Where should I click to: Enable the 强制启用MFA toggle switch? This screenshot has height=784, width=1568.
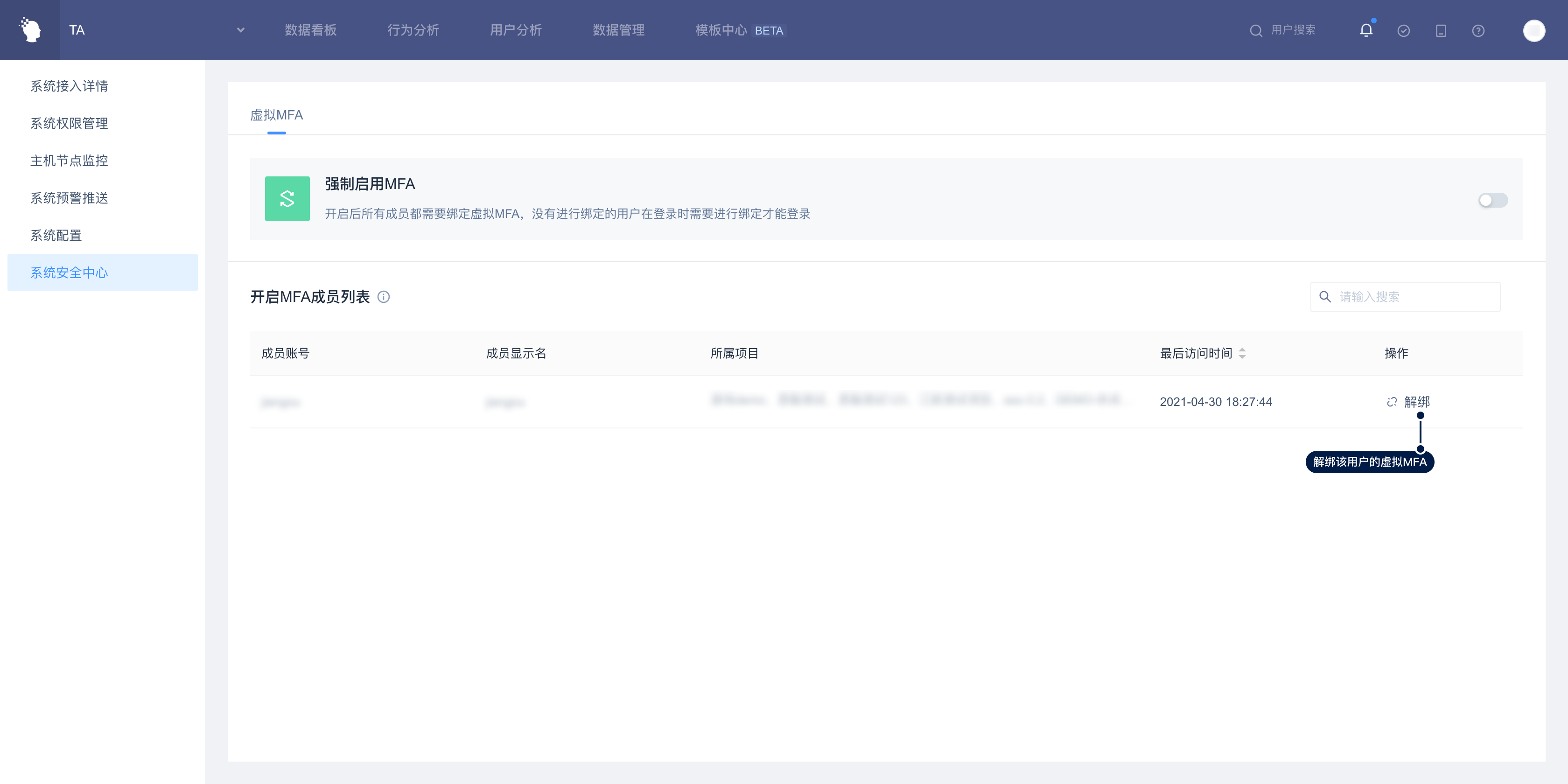(1492, 200)
